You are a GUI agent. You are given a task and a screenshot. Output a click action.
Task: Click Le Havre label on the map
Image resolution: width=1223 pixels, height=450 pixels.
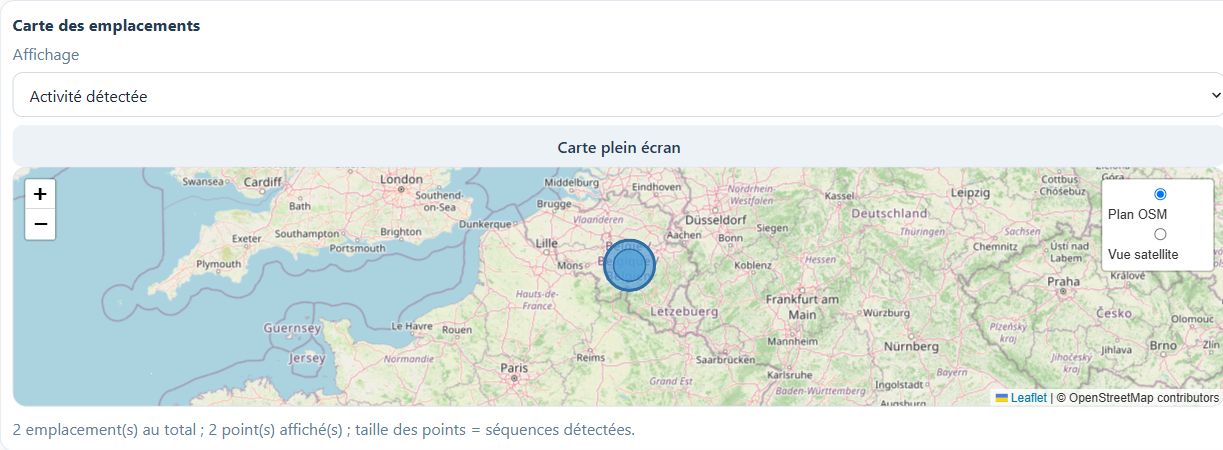[410, 326]
